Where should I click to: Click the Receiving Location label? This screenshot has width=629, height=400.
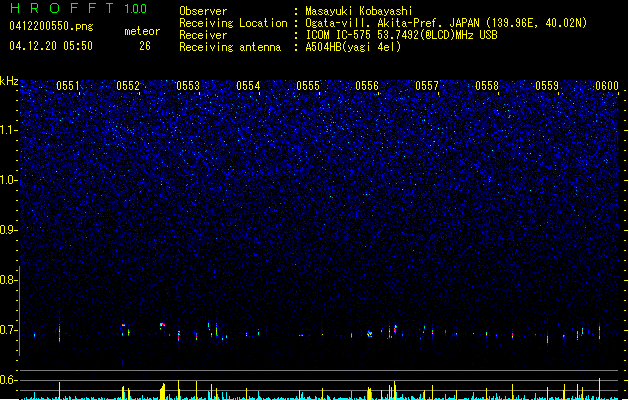(x=233, y=23)
